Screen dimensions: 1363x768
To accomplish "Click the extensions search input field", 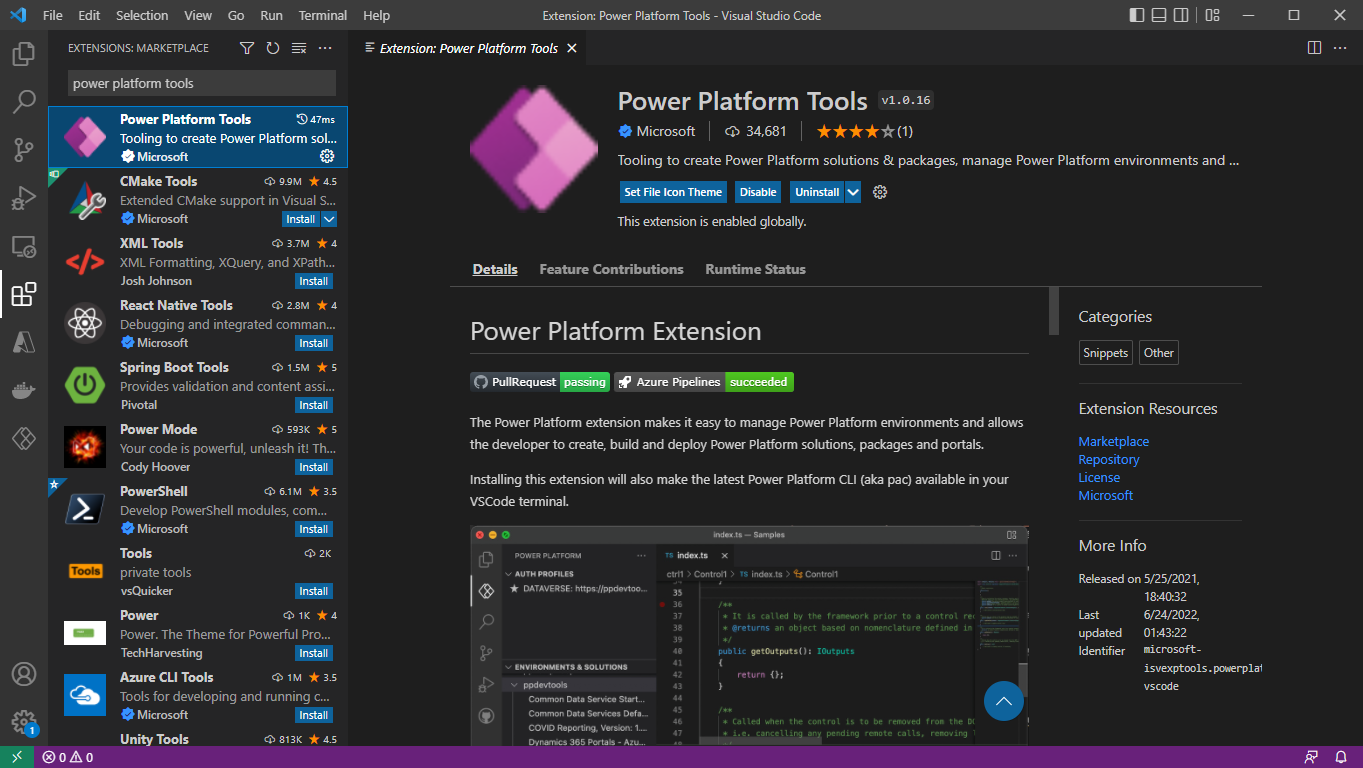I will pyautogui.click(x=201, y=83).
